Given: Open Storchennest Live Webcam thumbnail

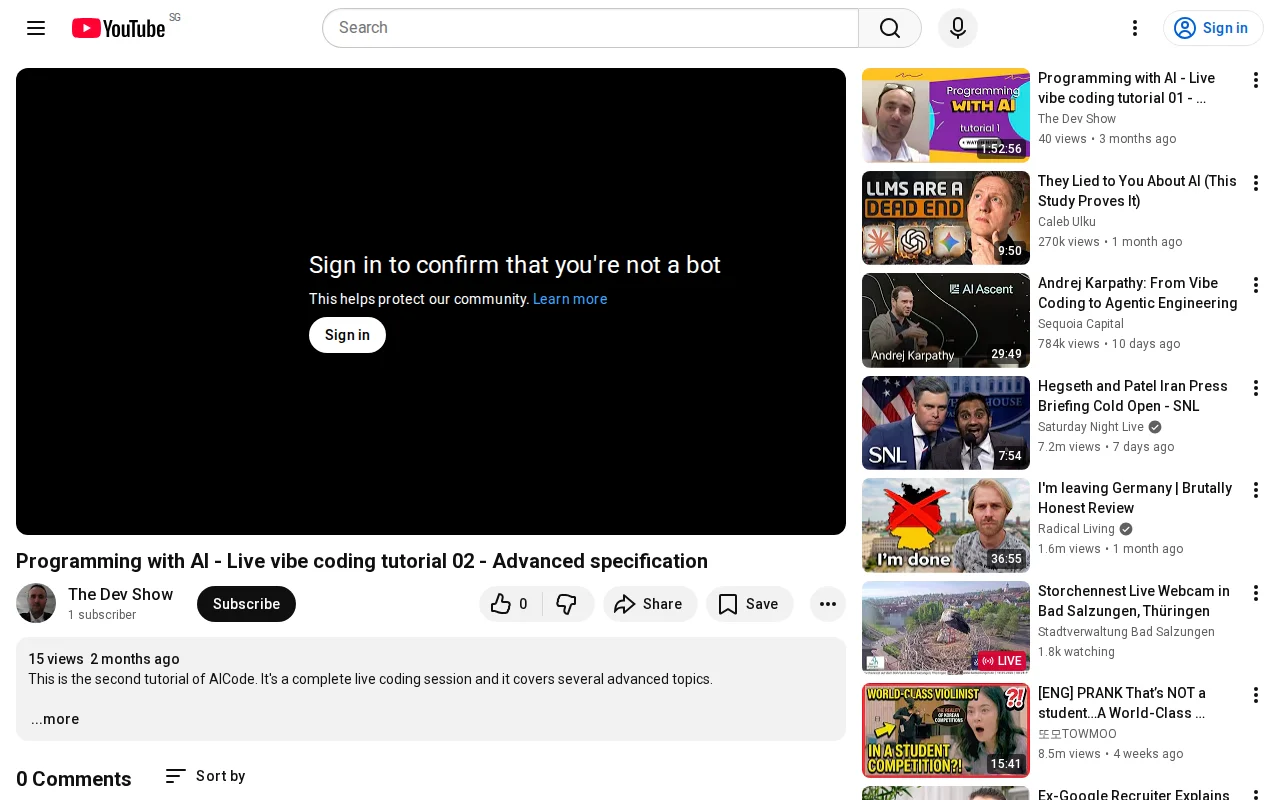Looking at the screenshot, I should pyautogui.click(x=946, y=628).
